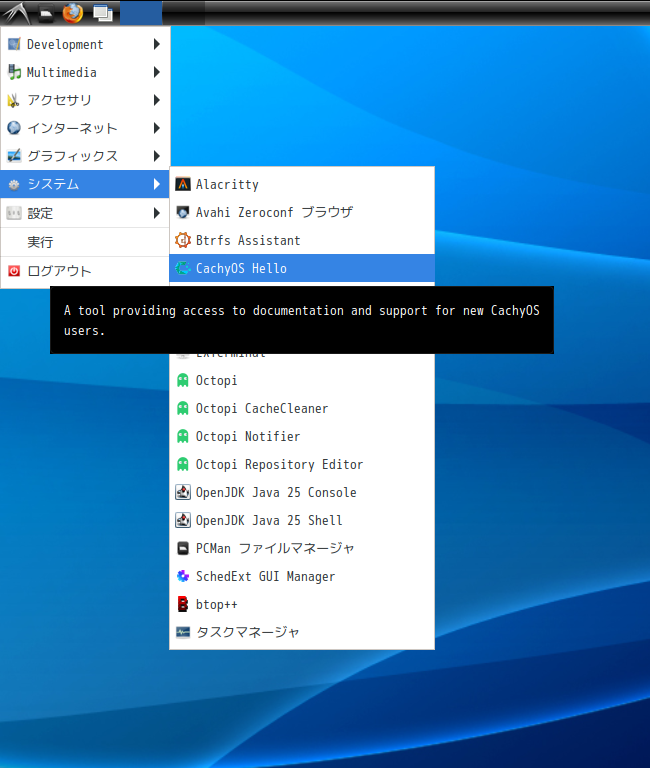Screen dimensions: 650x768
Task: Launch CachyOS Hello
Action: 302,268
